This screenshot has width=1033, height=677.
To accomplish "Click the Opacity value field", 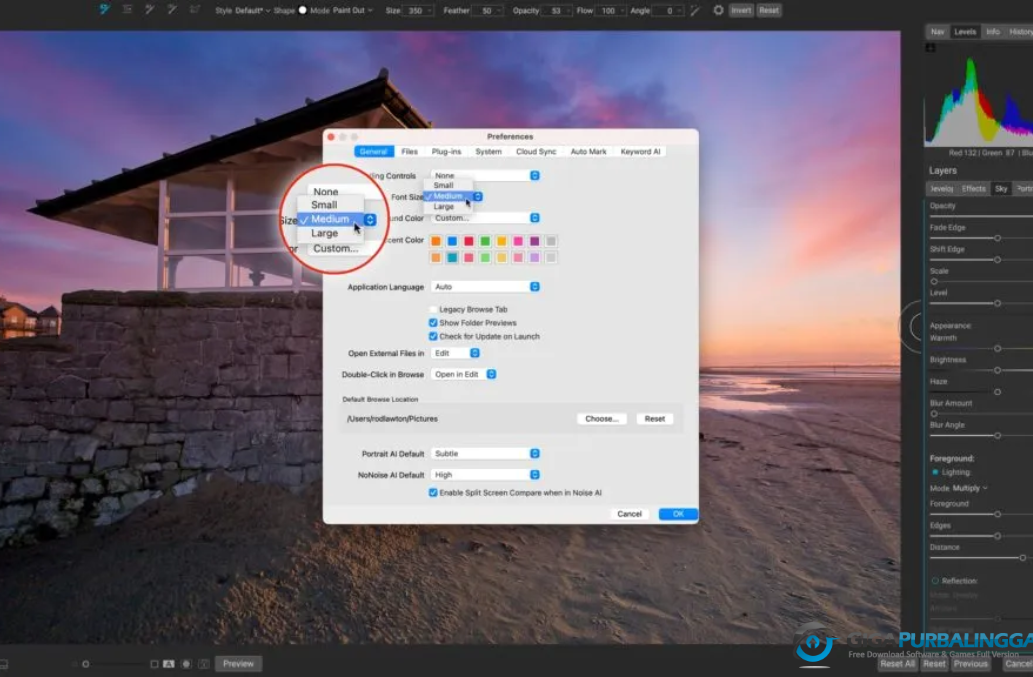I will pos(557,11).
